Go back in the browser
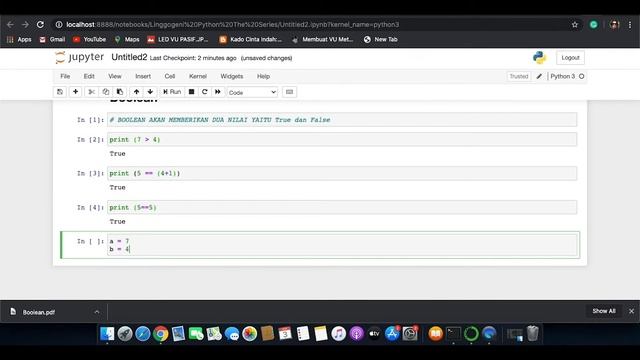The image size is (640, 360). 10,24
